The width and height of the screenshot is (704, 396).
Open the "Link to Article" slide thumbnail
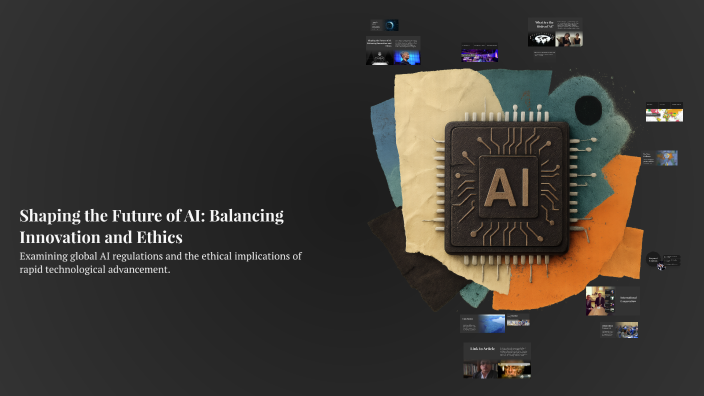497,361
